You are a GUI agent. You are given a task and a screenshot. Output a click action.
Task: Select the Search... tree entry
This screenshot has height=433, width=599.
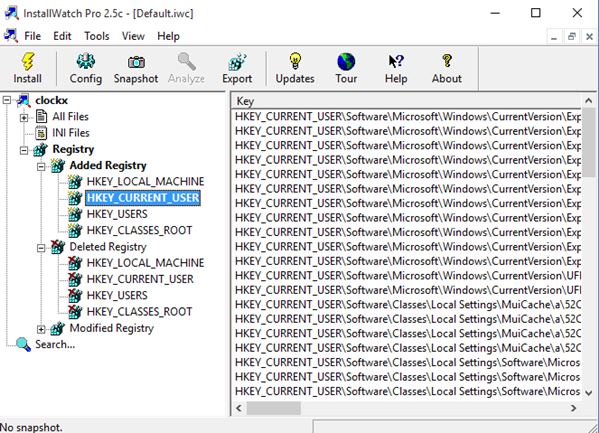point(55,344)
